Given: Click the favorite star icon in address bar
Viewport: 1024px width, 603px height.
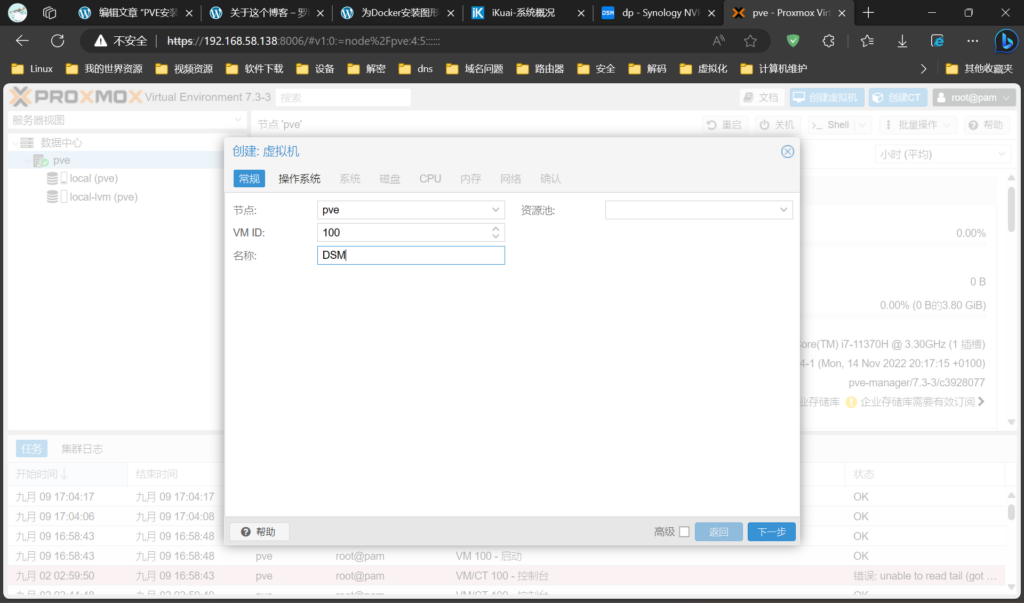Looking at the screenshot, I should pos(750,41).
